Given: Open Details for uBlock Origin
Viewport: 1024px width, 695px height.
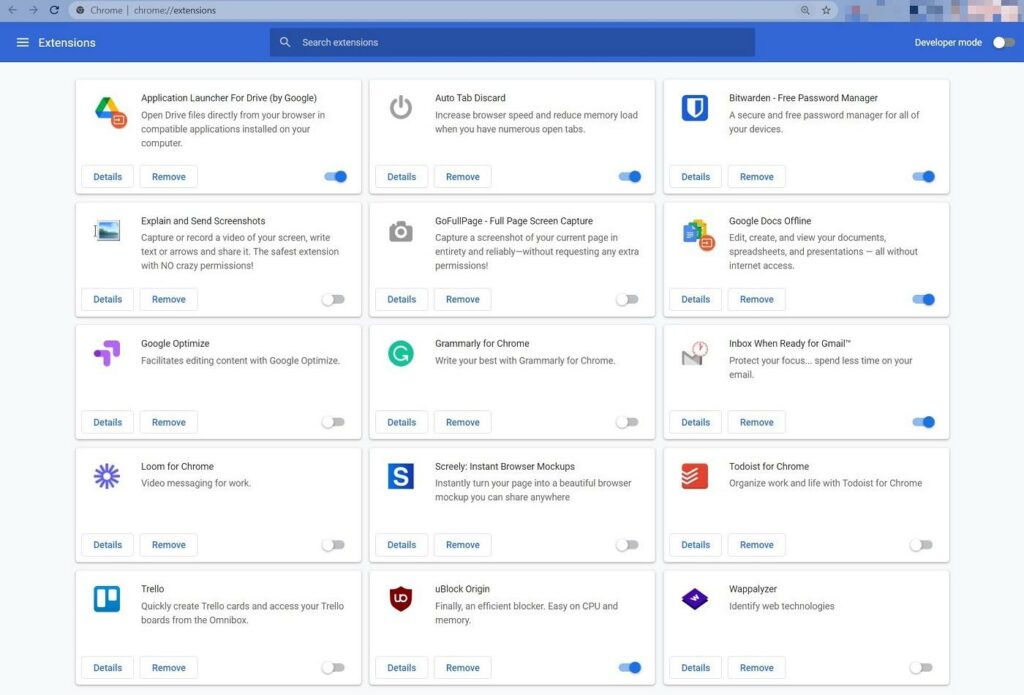Looking at the screenshot, I should point(401,667).
